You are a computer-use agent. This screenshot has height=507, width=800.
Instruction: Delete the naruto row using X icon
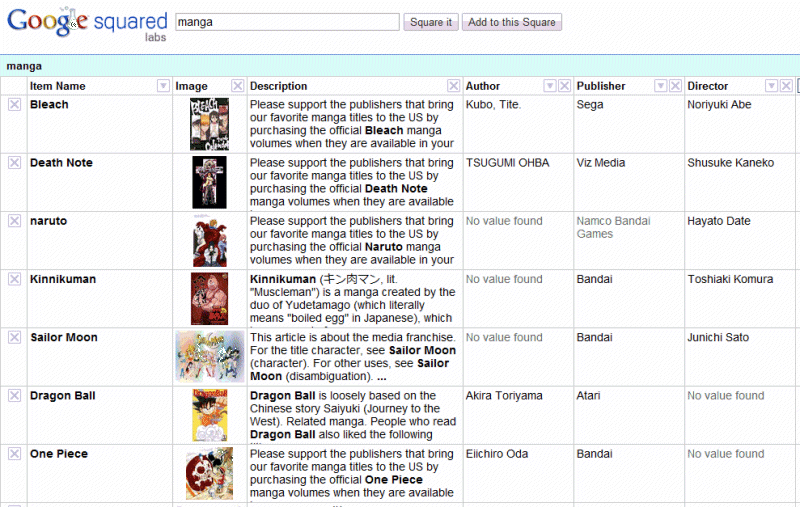pyautogui.click(x=14, y=221)
